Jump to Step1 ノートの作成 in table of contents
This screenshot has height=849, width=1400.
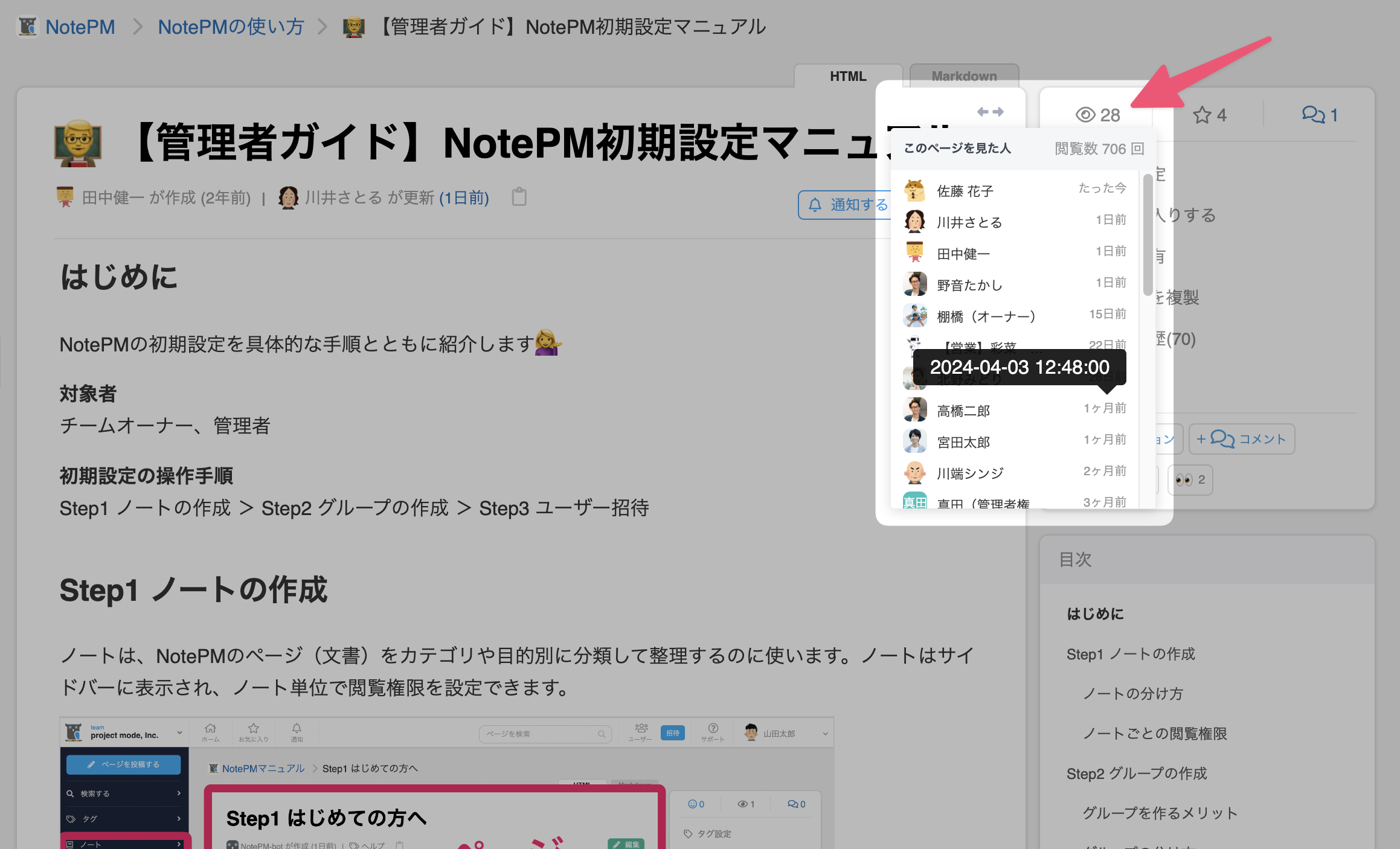[x=1131, y=654]
